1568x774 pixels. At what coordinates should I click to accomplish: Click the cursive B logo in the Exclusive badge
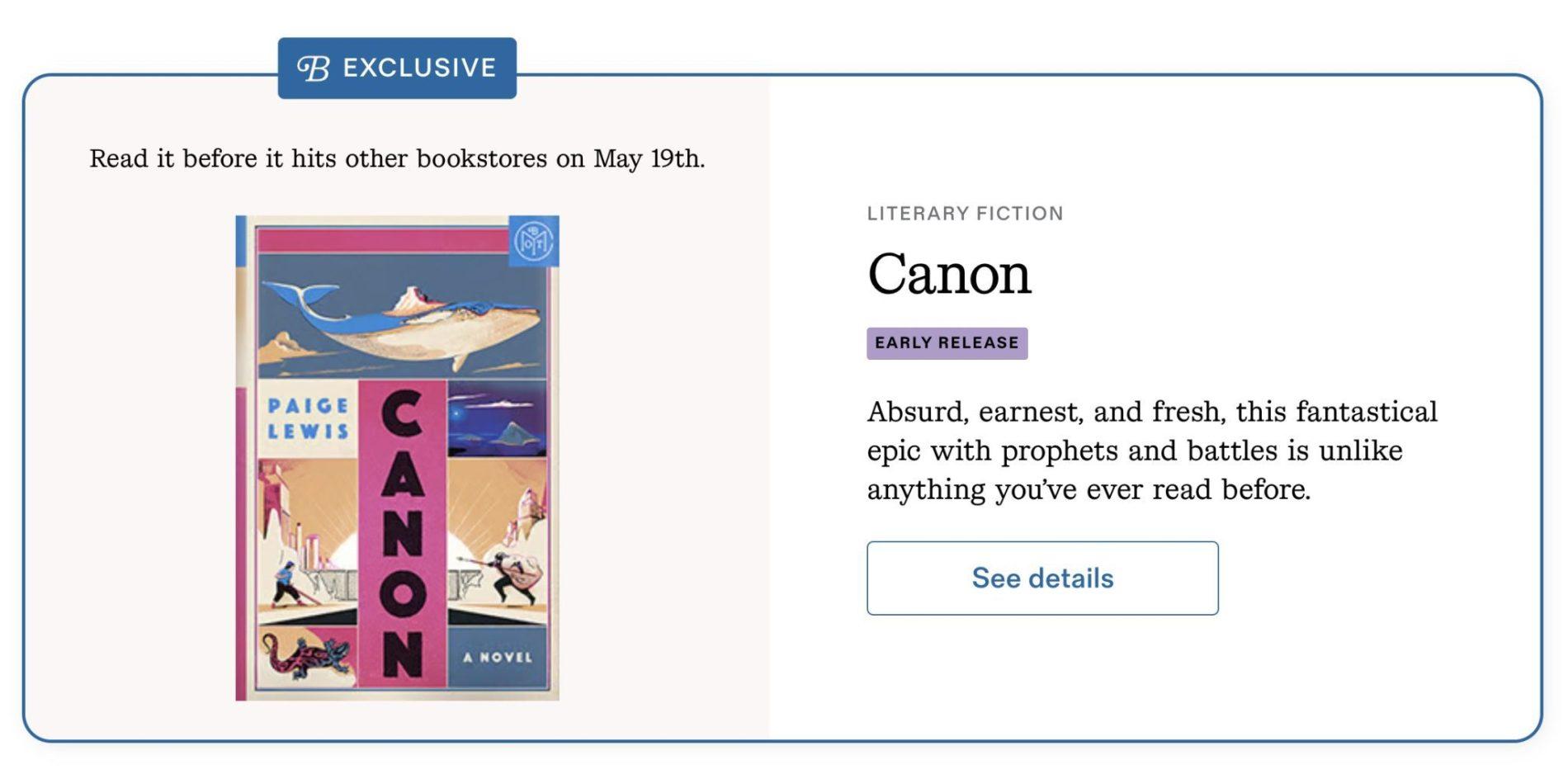click(x=314, y=68)
